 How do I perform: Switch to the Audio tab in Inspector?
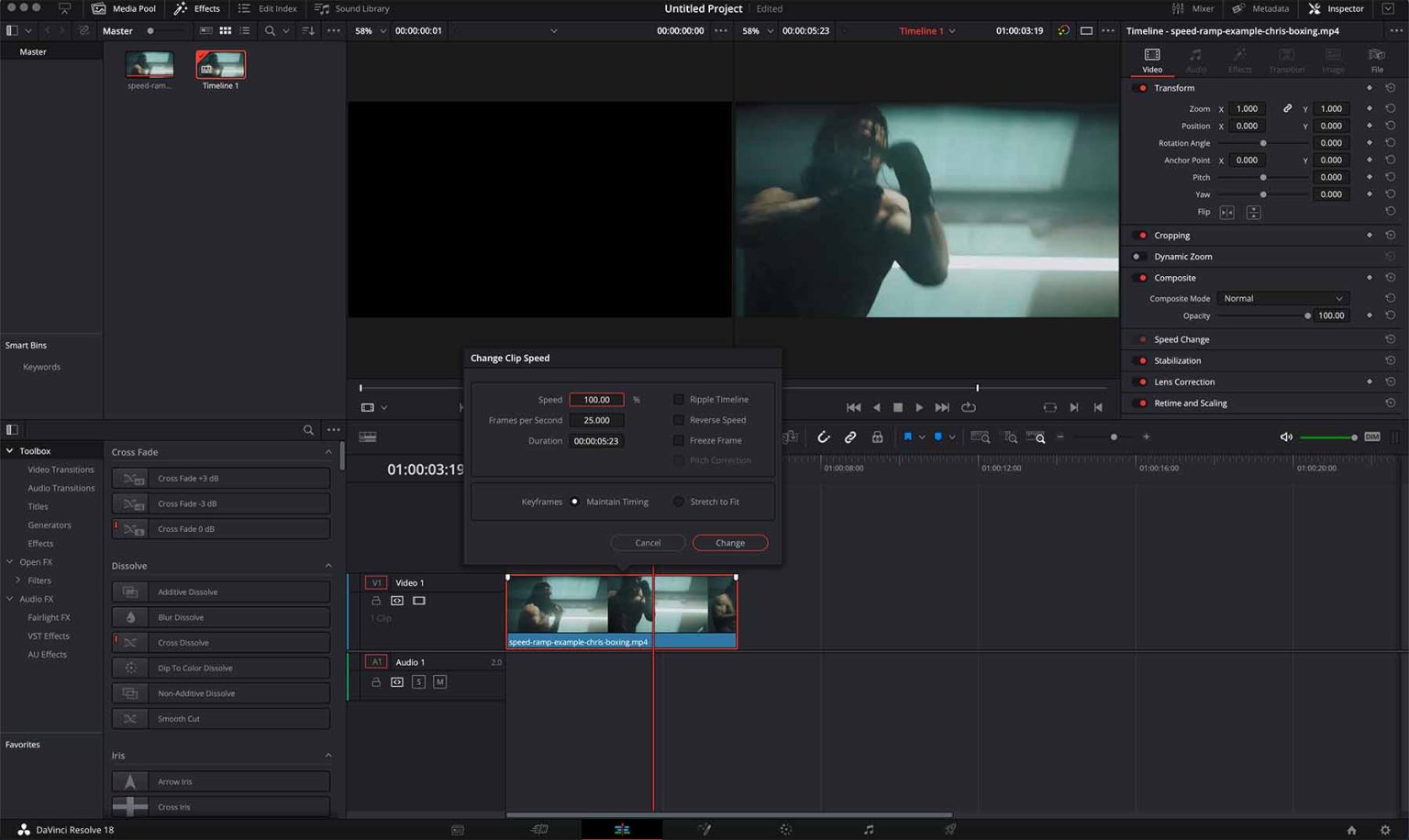[1195, 61]
